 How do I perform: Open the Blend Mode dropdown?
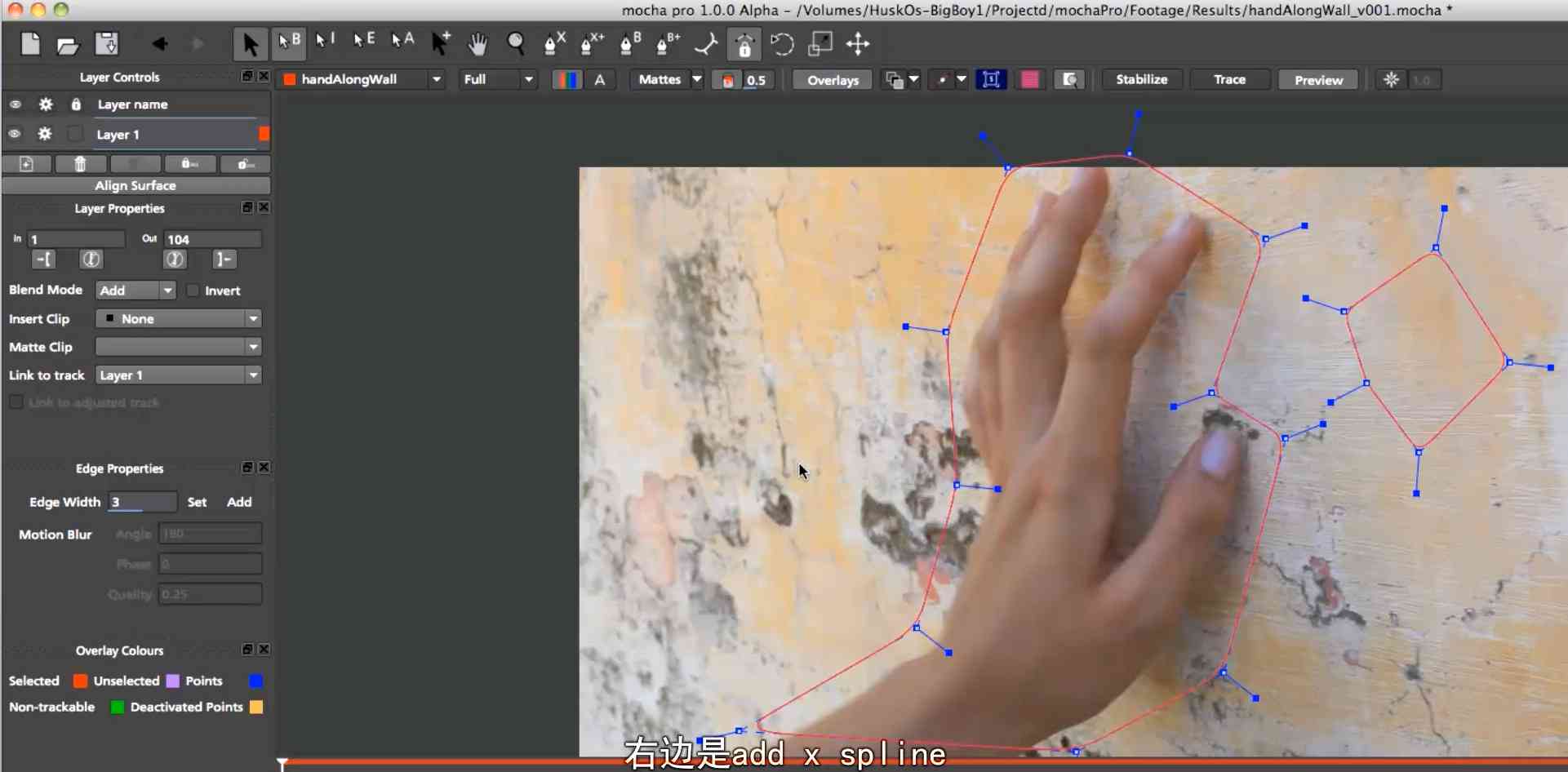coord(135,291)
